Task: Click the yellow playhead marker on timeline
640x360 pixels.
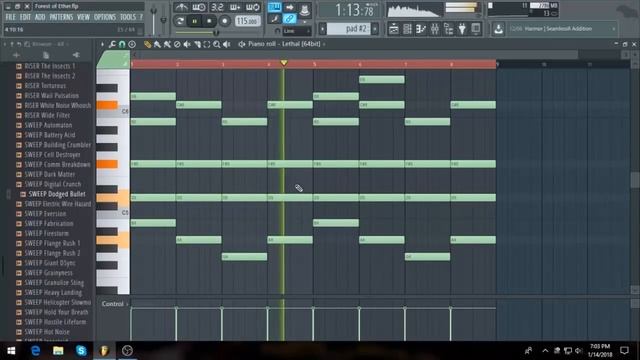Action: [x=284, y=63]
